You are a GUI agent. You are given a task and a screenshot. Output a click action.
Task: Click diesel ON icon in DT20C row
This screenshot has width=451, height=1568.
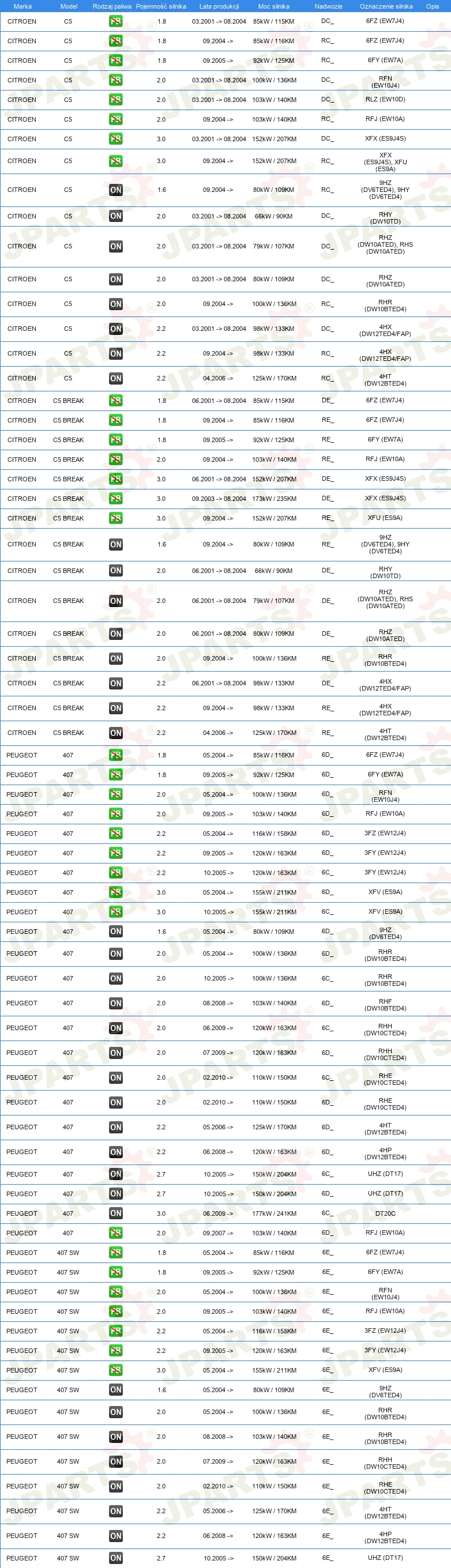[116, 1213]
